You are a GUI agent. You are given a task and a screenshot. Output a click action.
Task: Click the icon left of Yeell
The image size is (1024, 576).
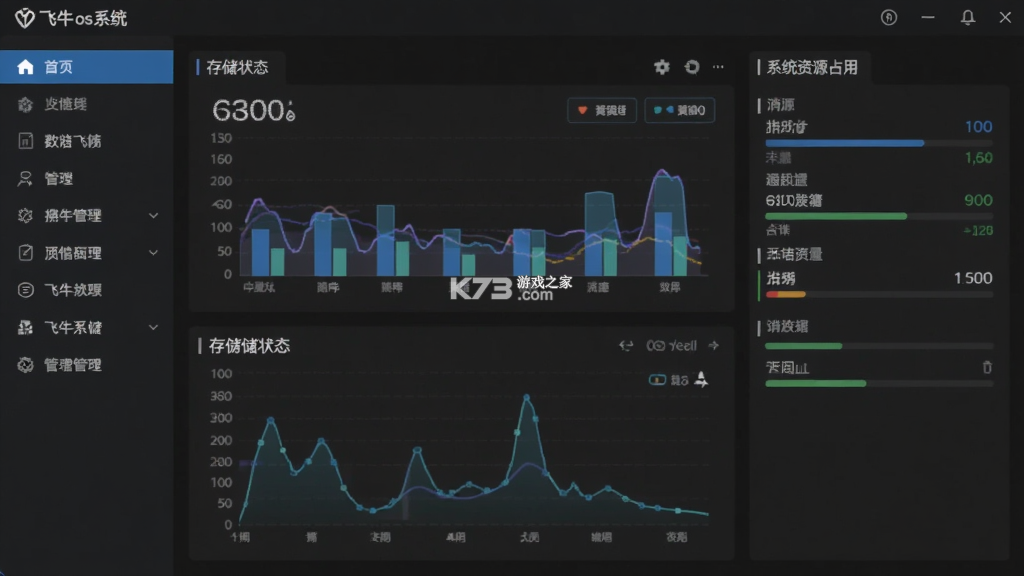tap(656, 345)
